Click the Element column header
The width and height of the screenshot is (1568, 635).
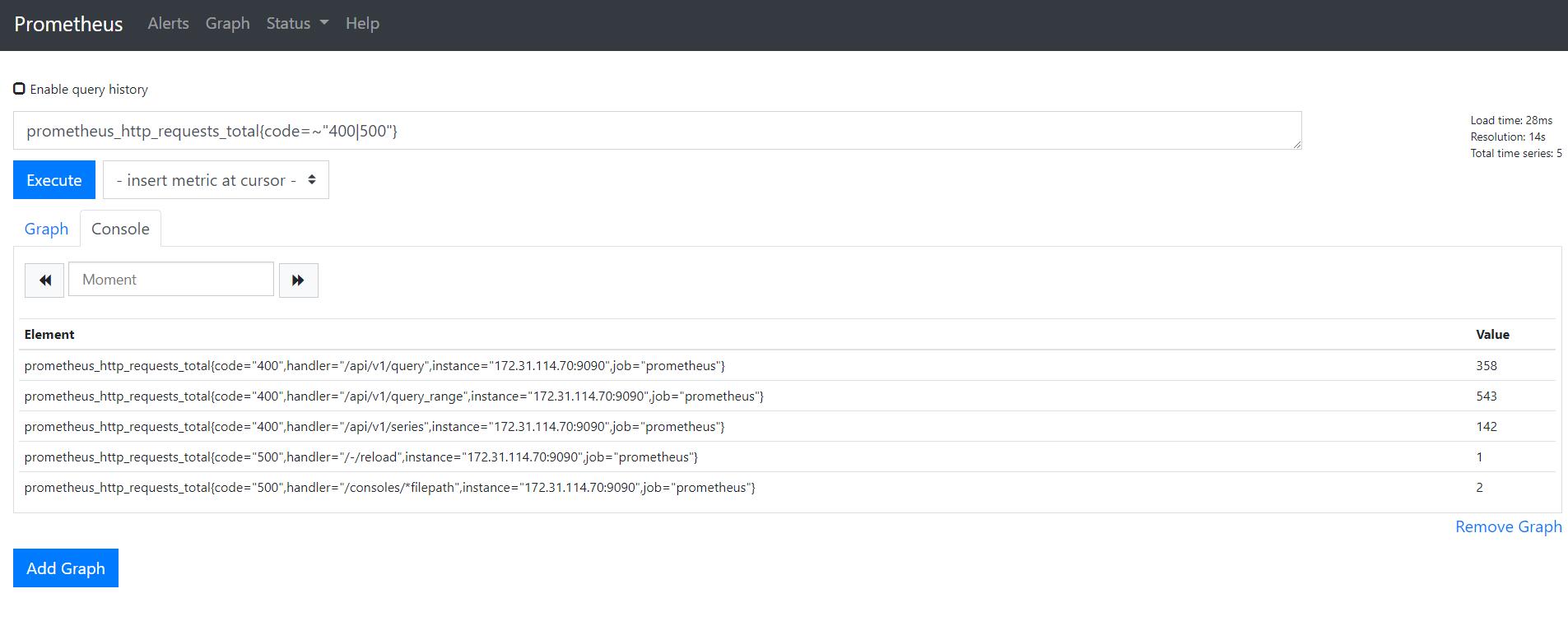coord(49,334)
